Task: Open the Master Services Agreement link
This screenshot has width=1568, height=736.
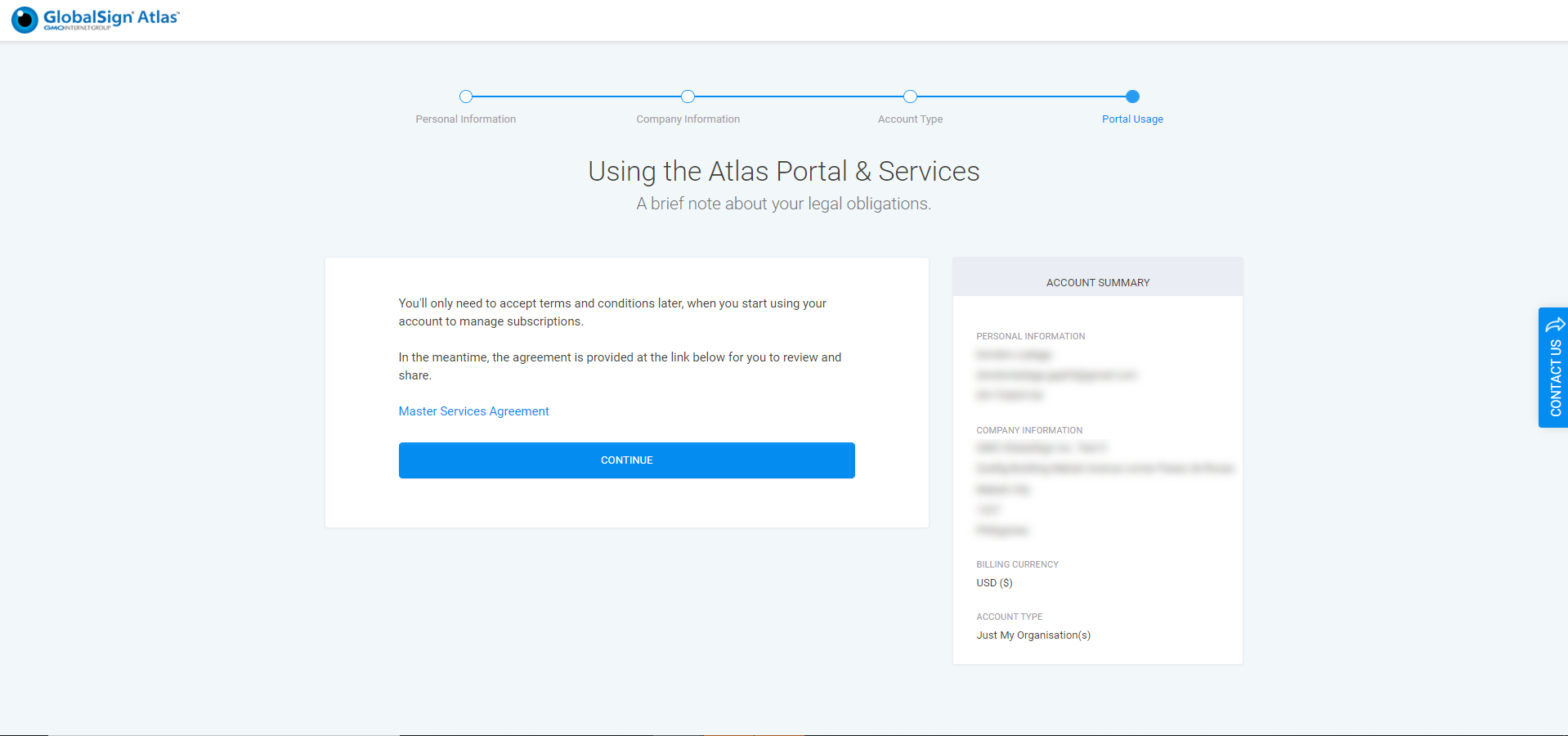Action: (x=473, y=411)
